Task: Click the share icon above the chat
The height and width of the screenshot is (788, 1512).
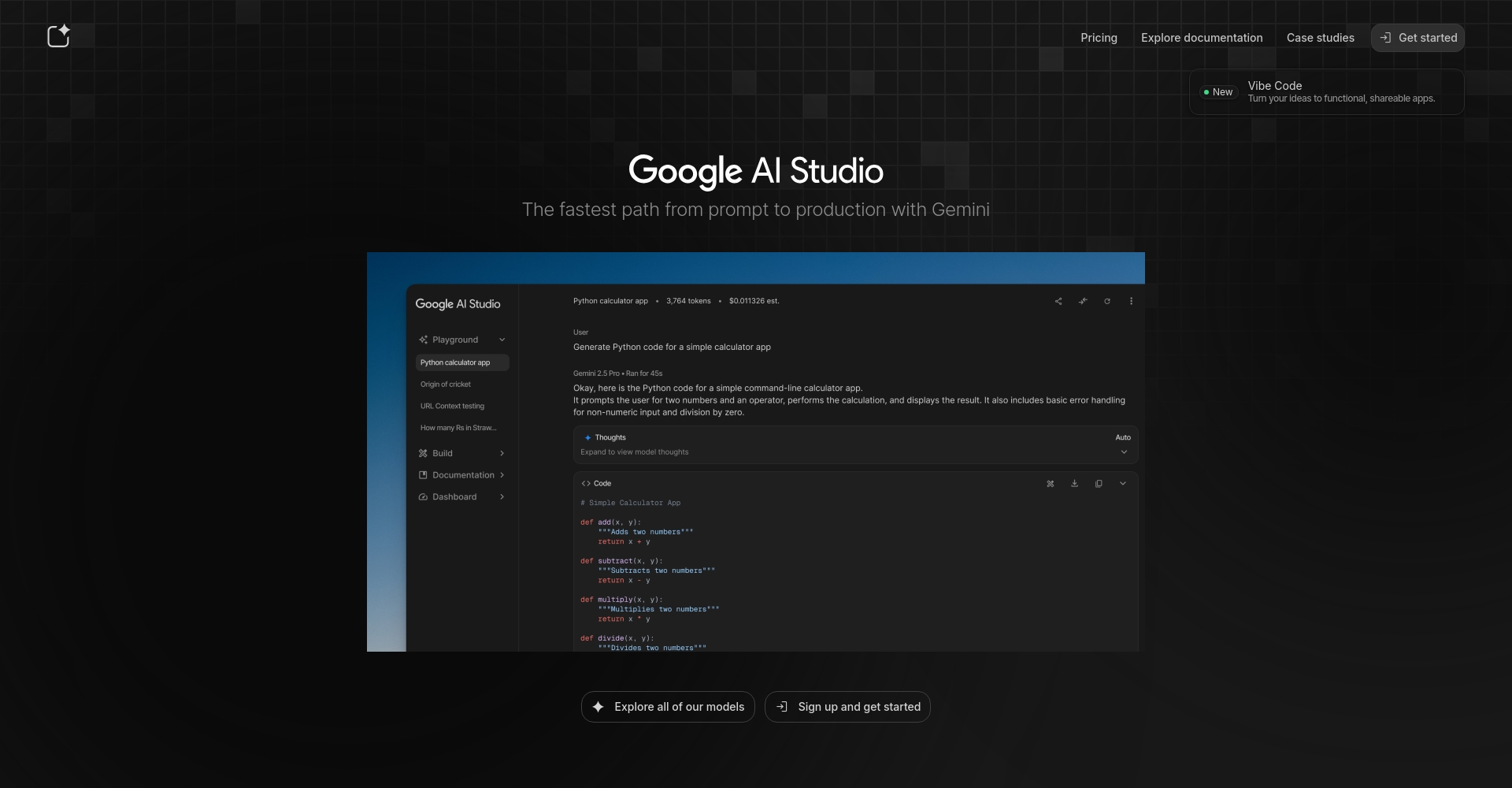Action: coord(1058,301)
